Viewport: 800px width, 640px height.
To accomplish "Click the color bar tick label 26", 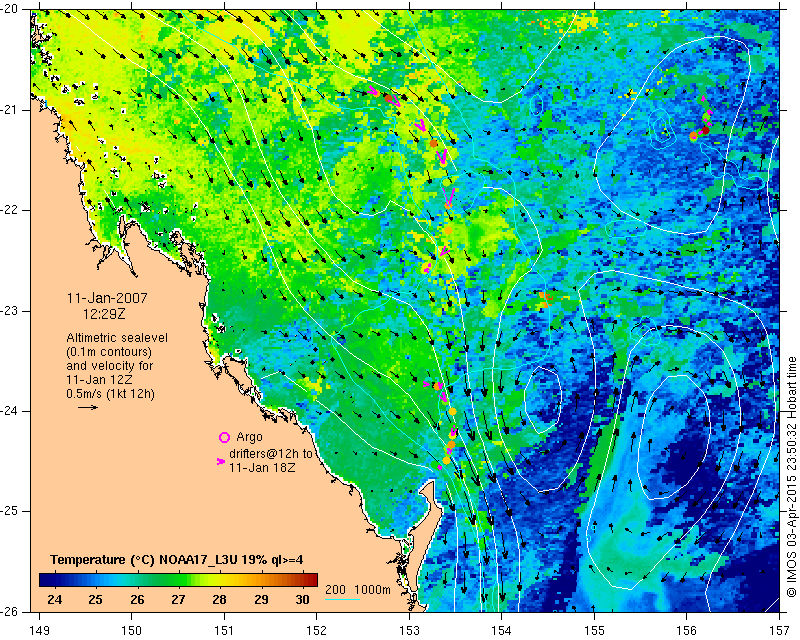I will pyautogui.click(x=137, y=600).
